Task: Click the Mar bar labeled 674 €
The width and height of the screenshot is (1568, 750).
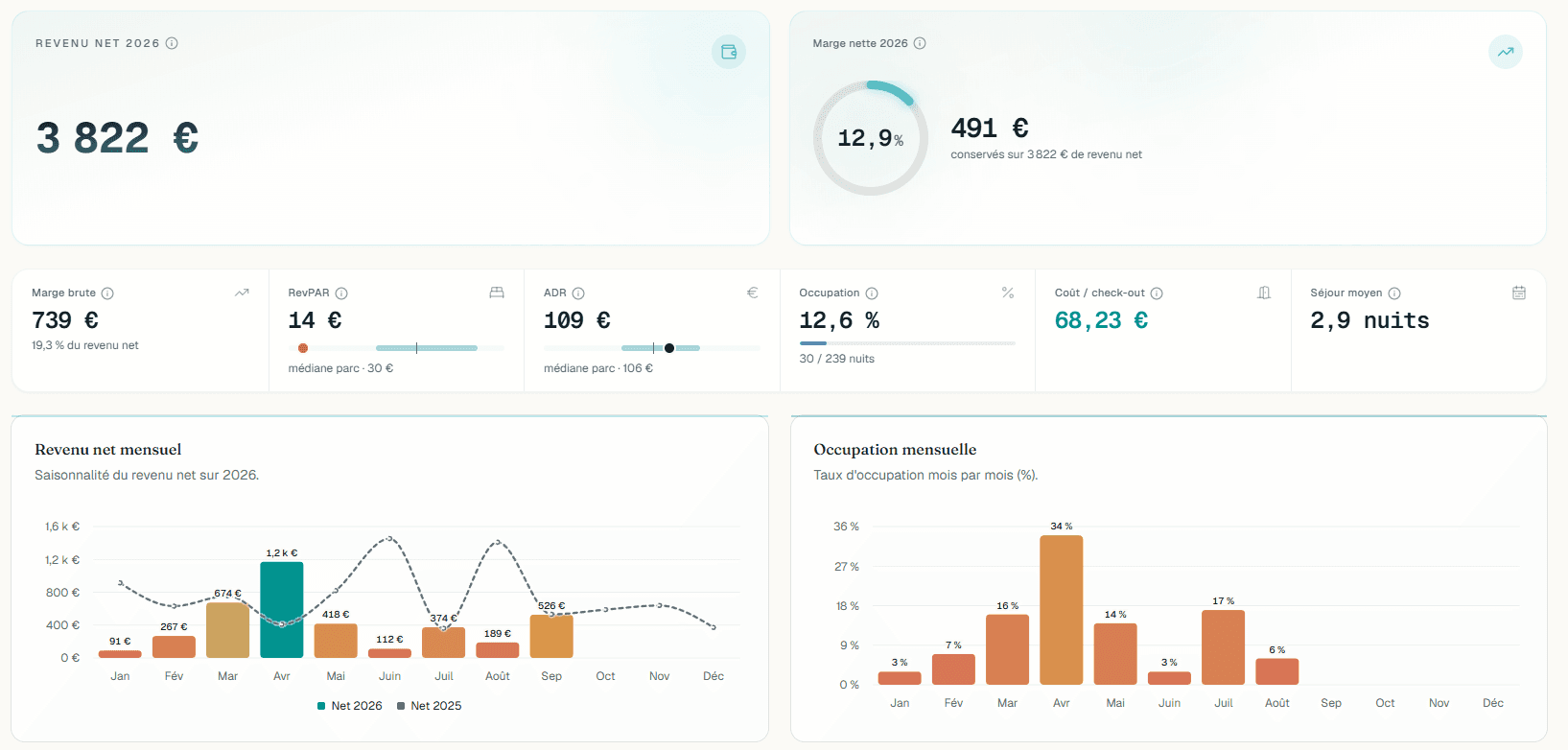Action: 227,630
